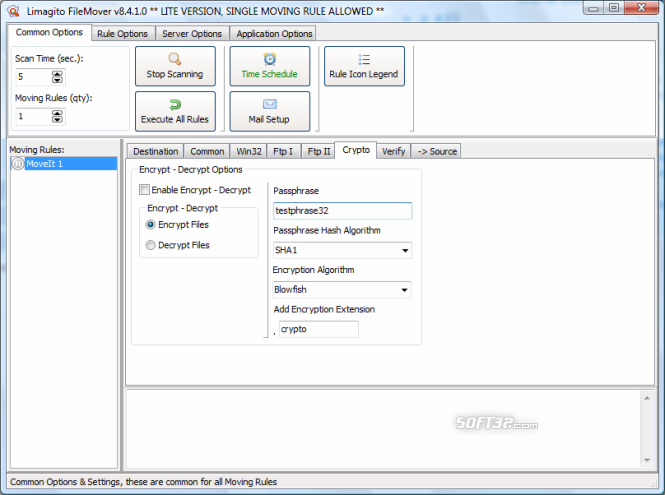Click the Stop Scanning button
The width and height of the screenshot is (665, 495).
tap(175, 66)
